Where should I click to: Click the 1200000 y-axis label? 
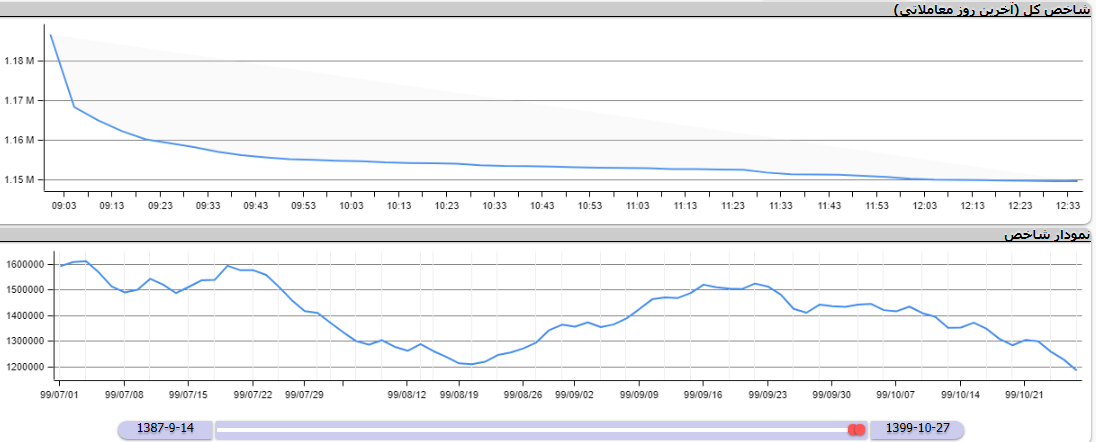coord(25,367)
